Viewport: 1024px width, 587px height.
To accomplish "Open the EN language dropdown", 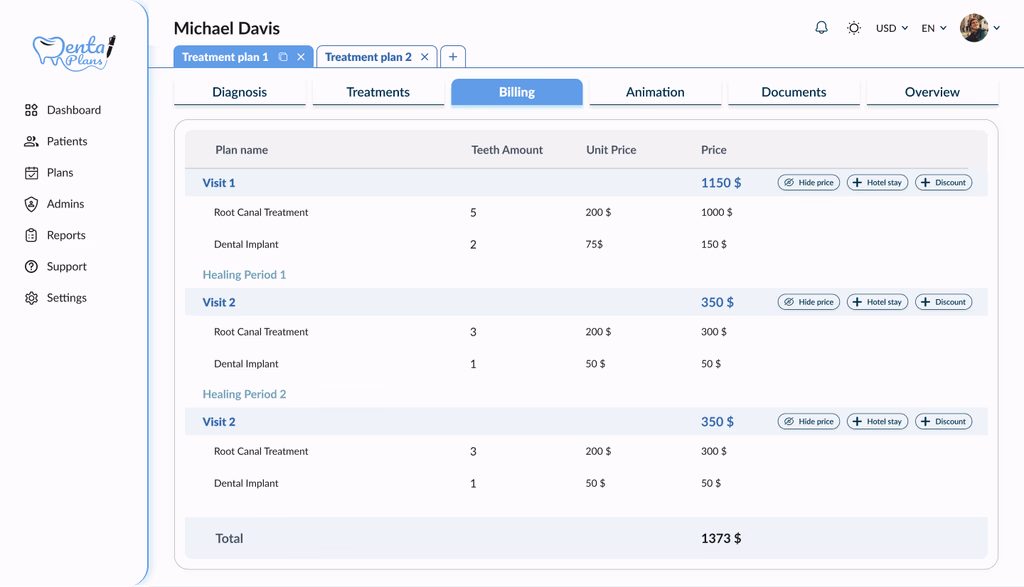I will coord(934,28).
